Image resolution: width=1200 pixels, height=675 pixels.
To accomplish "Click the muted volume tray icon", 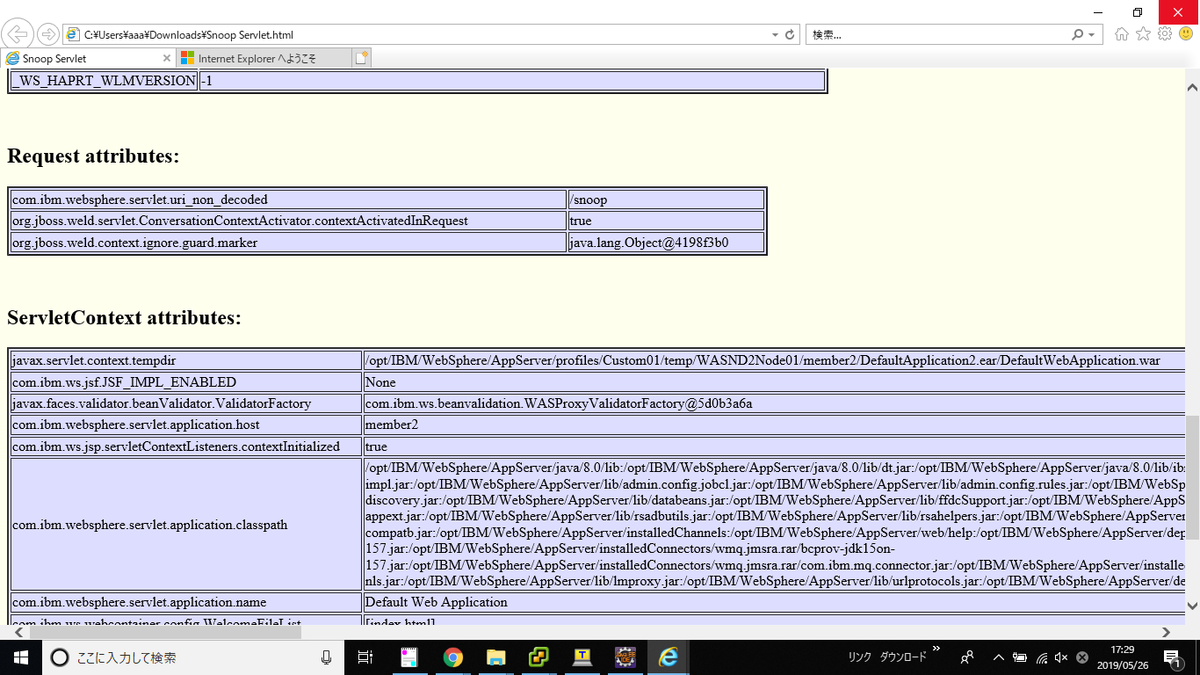I will pos(1061,657).
